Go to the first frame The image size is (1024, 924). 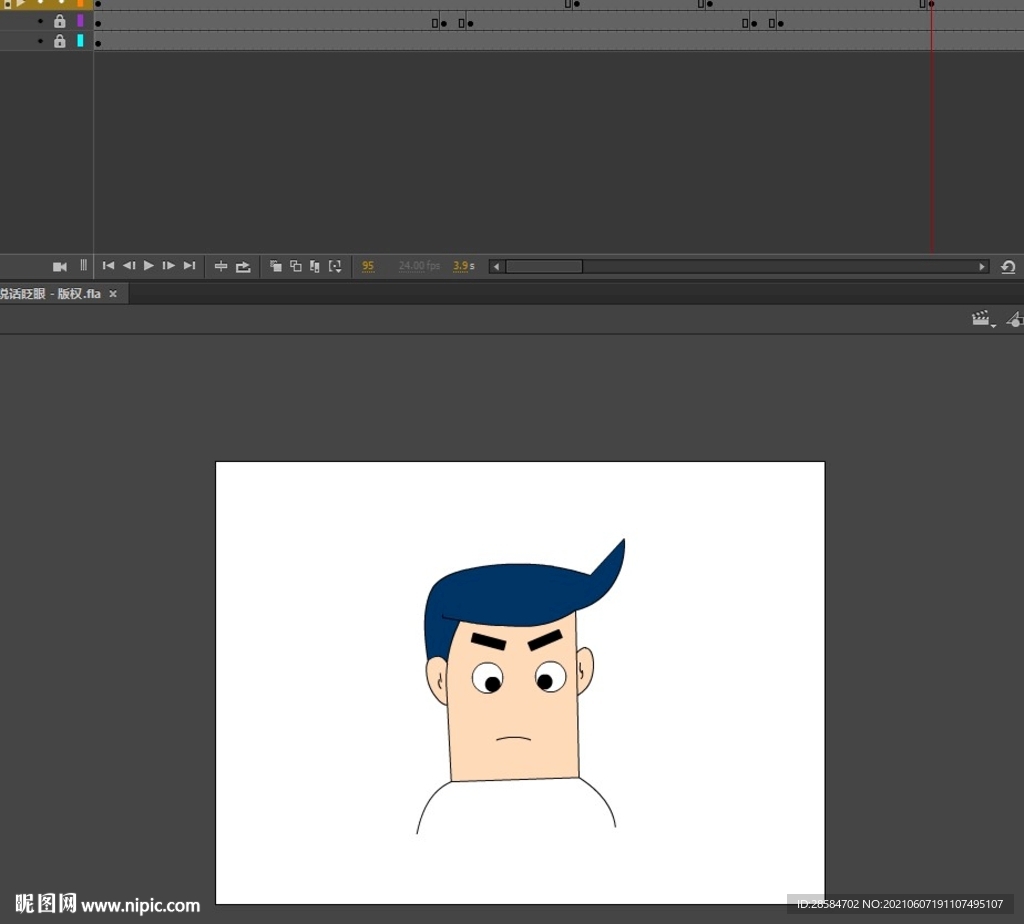[108, 266]
